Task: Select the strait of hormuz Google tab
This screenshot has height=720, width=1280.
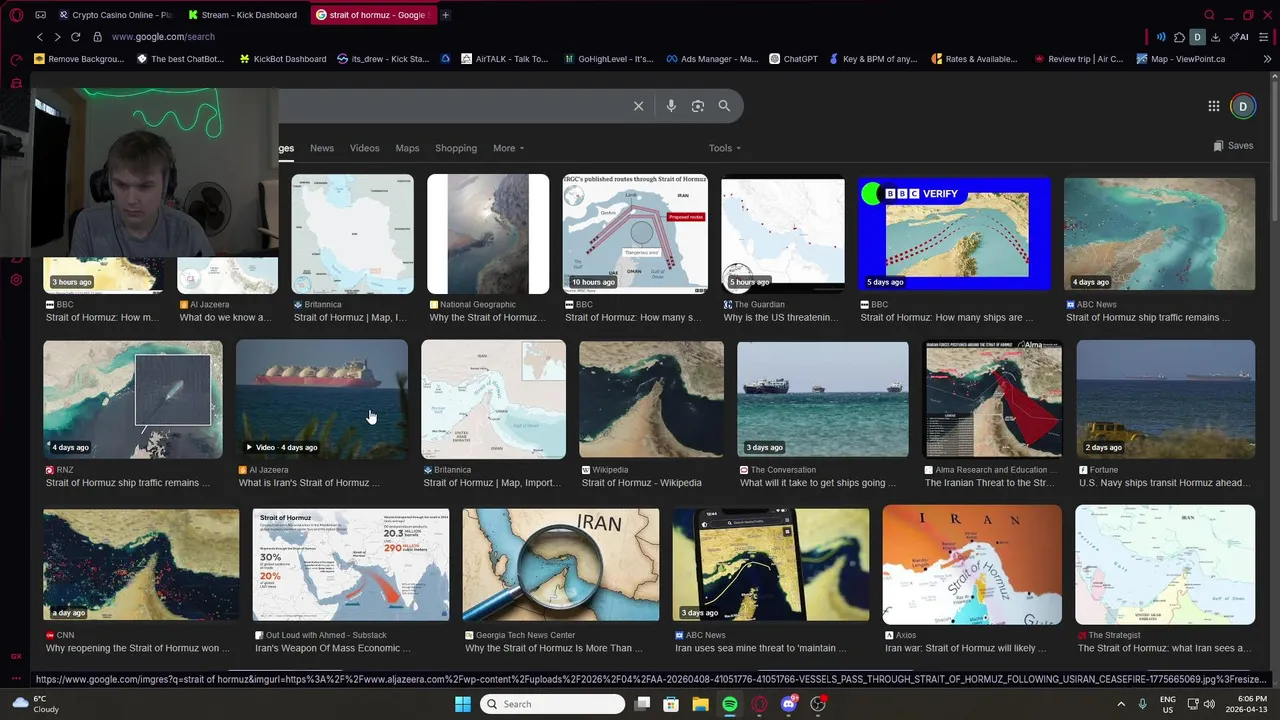Action: [x=372, y=15]
